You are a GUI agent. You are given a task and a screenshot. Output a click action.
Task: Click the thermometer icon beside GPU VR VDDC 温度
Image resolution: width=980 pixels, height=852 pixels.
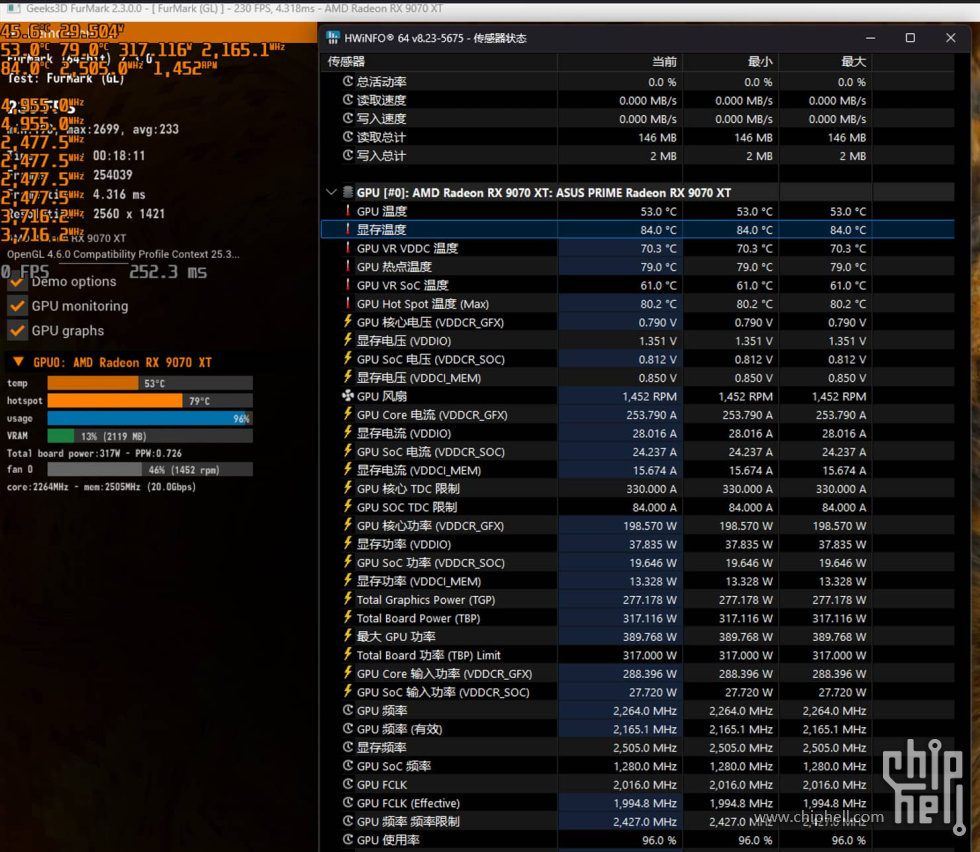tap(348, 248)
